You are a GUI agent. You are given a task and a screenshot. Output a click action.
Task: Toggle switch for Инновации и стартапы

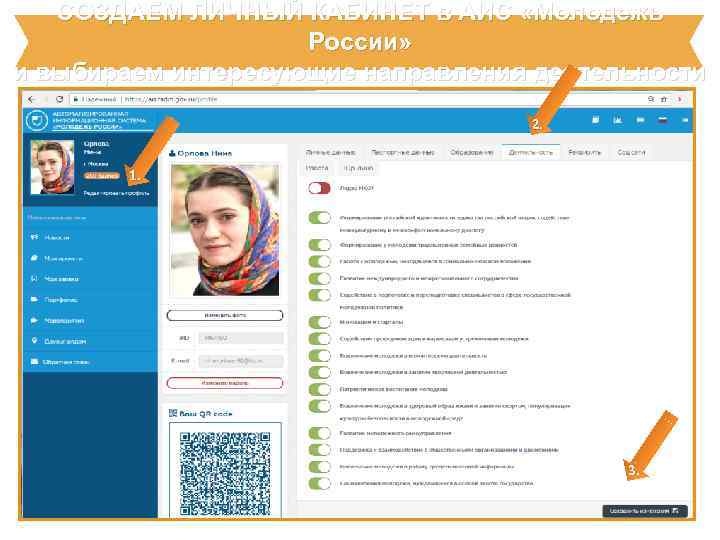[x=319, y=322]
